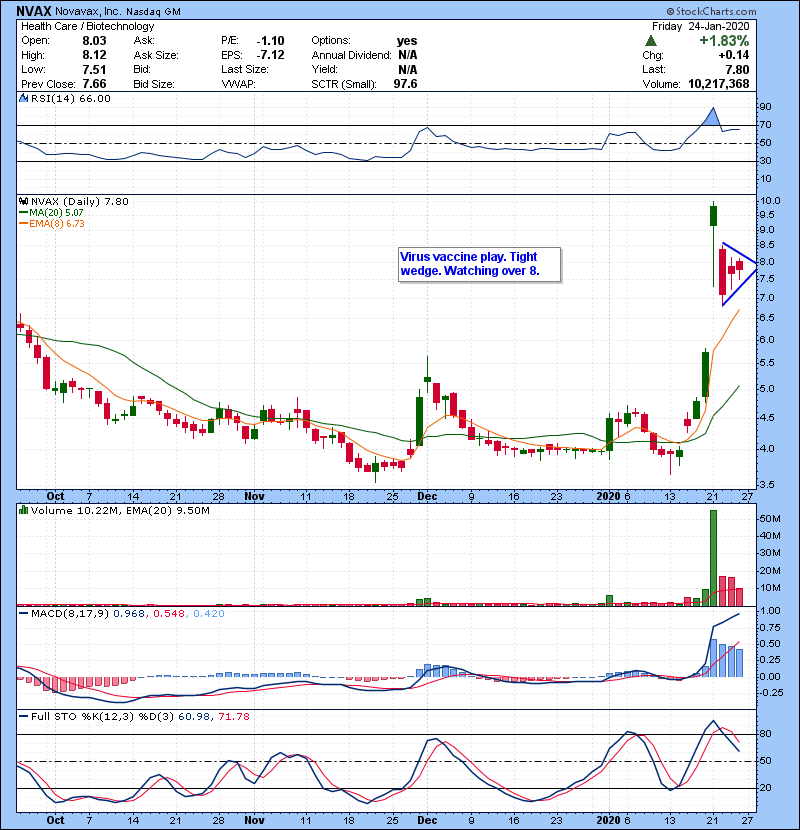Click the MACD value 0.968

click(129, 614)
